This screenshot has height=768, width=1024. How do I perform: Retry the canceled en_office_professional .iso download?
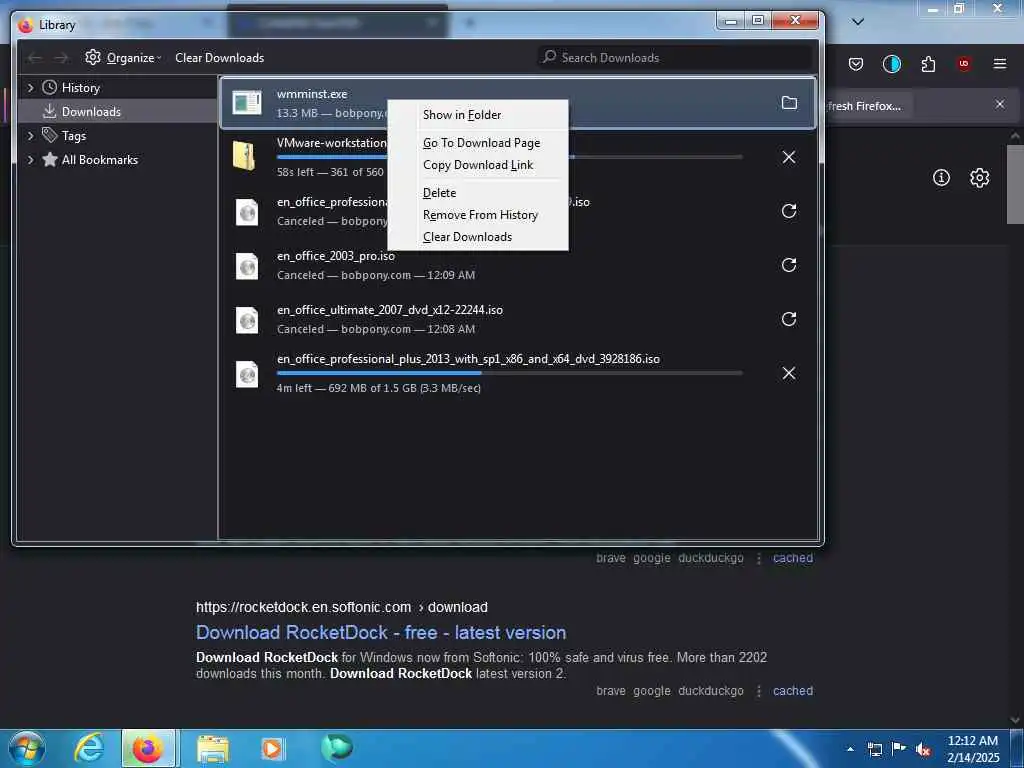(x=789, y=211)
